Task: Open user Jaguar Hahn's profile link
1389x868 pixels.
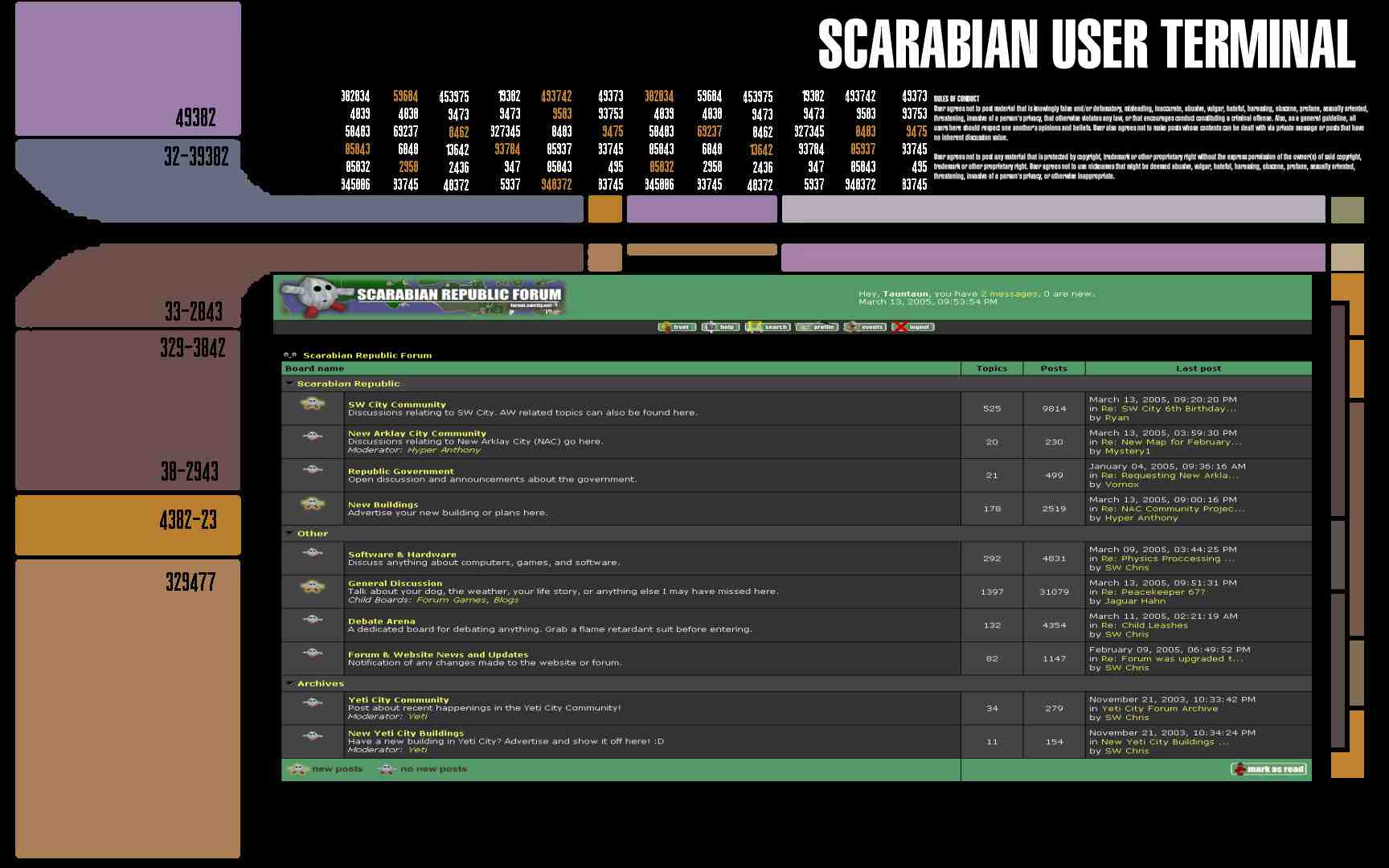Action: (x=1134, y=601)
